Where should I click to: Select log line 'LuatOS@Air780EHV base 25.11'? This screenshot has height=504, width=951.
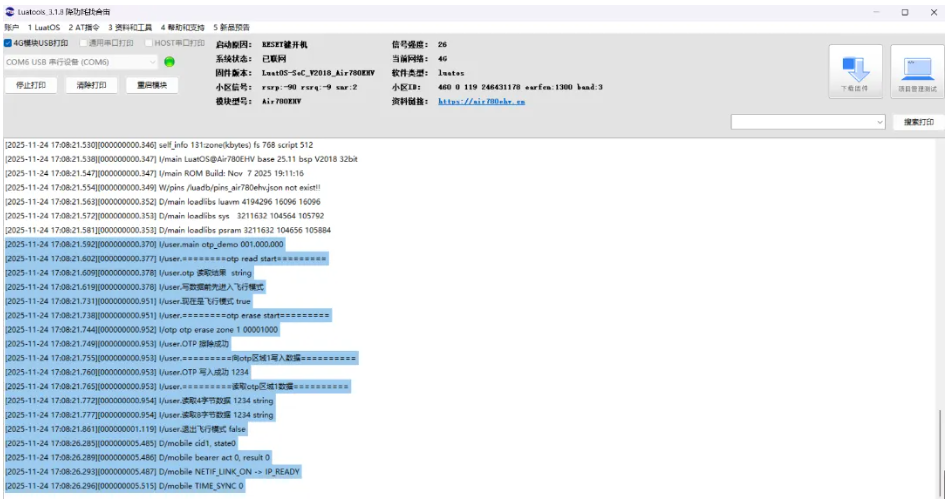tap(181, 159)
